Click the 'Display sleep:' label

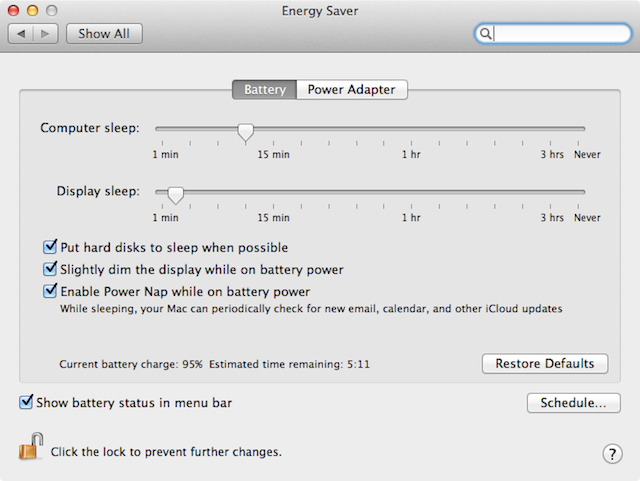98,191
